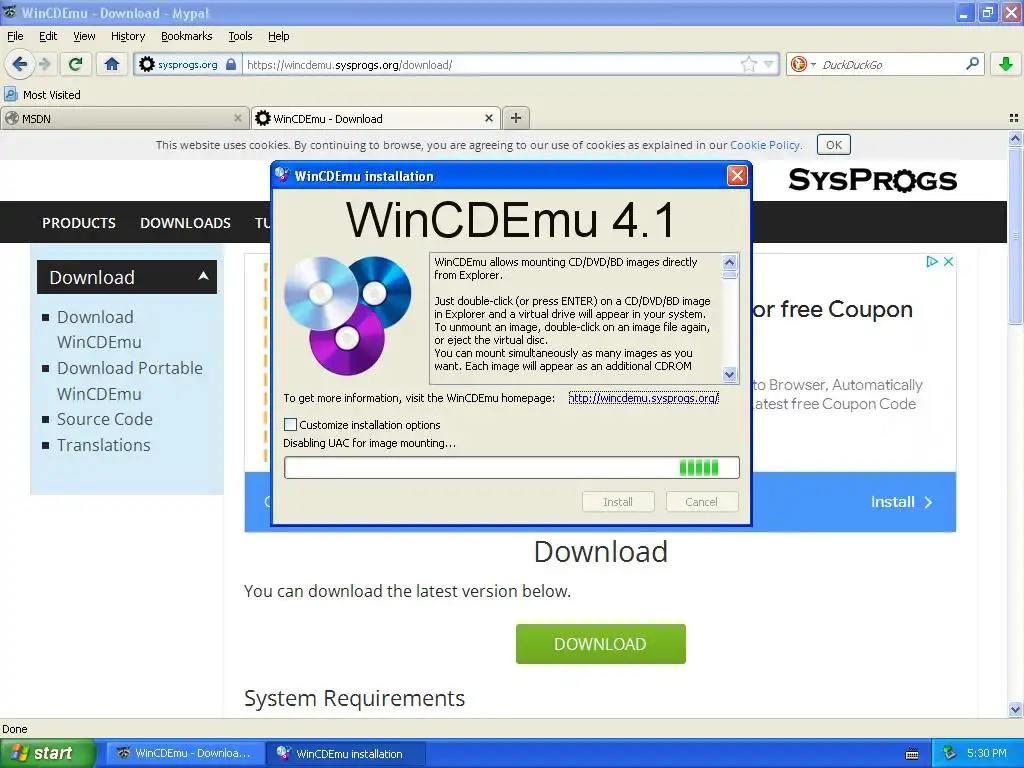Open the Help menu
The image size is (1024, 768).
(x=278, y=36)
